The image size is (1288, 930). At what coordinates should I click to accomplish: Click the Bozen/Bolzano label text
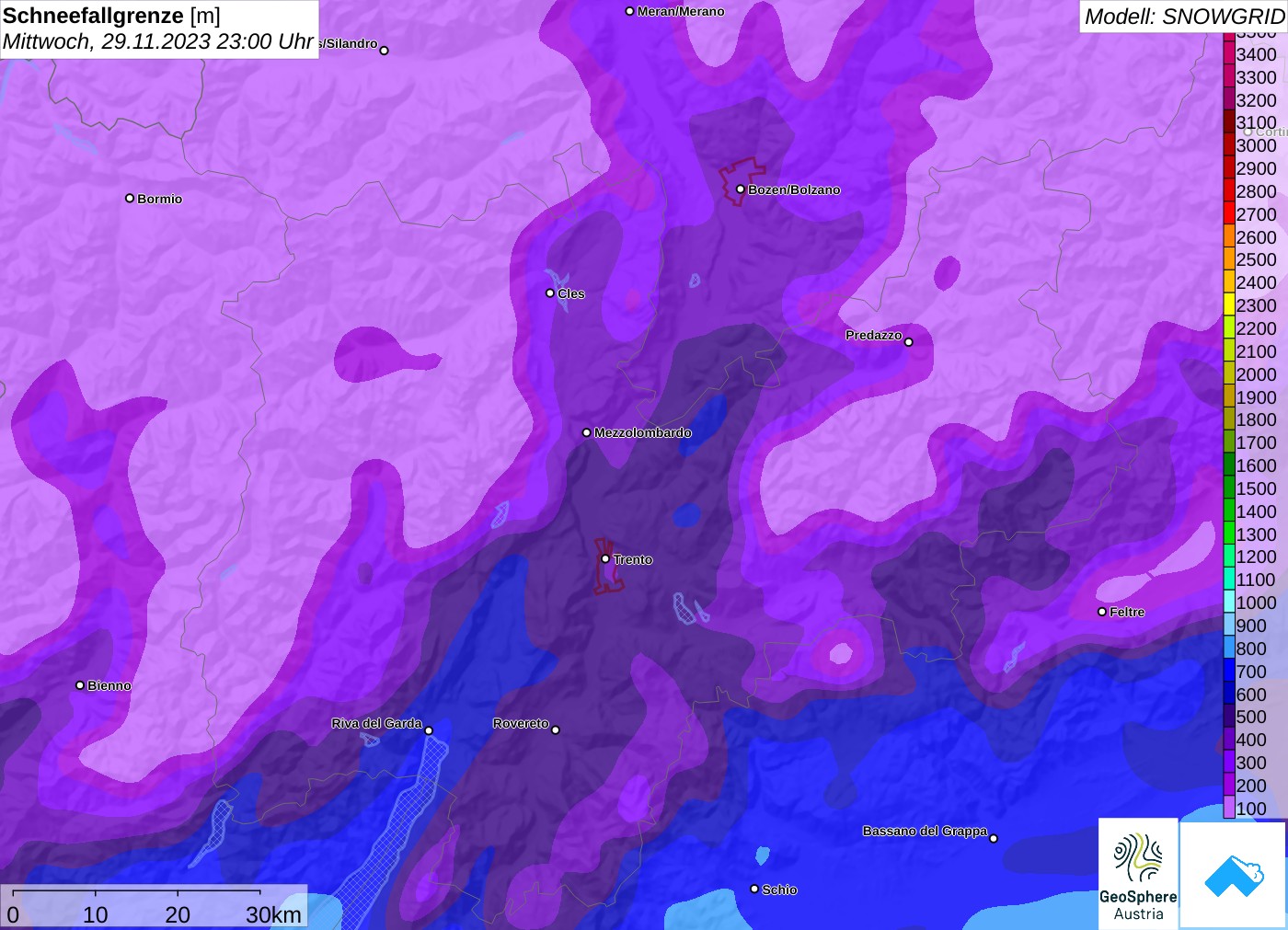794,189
